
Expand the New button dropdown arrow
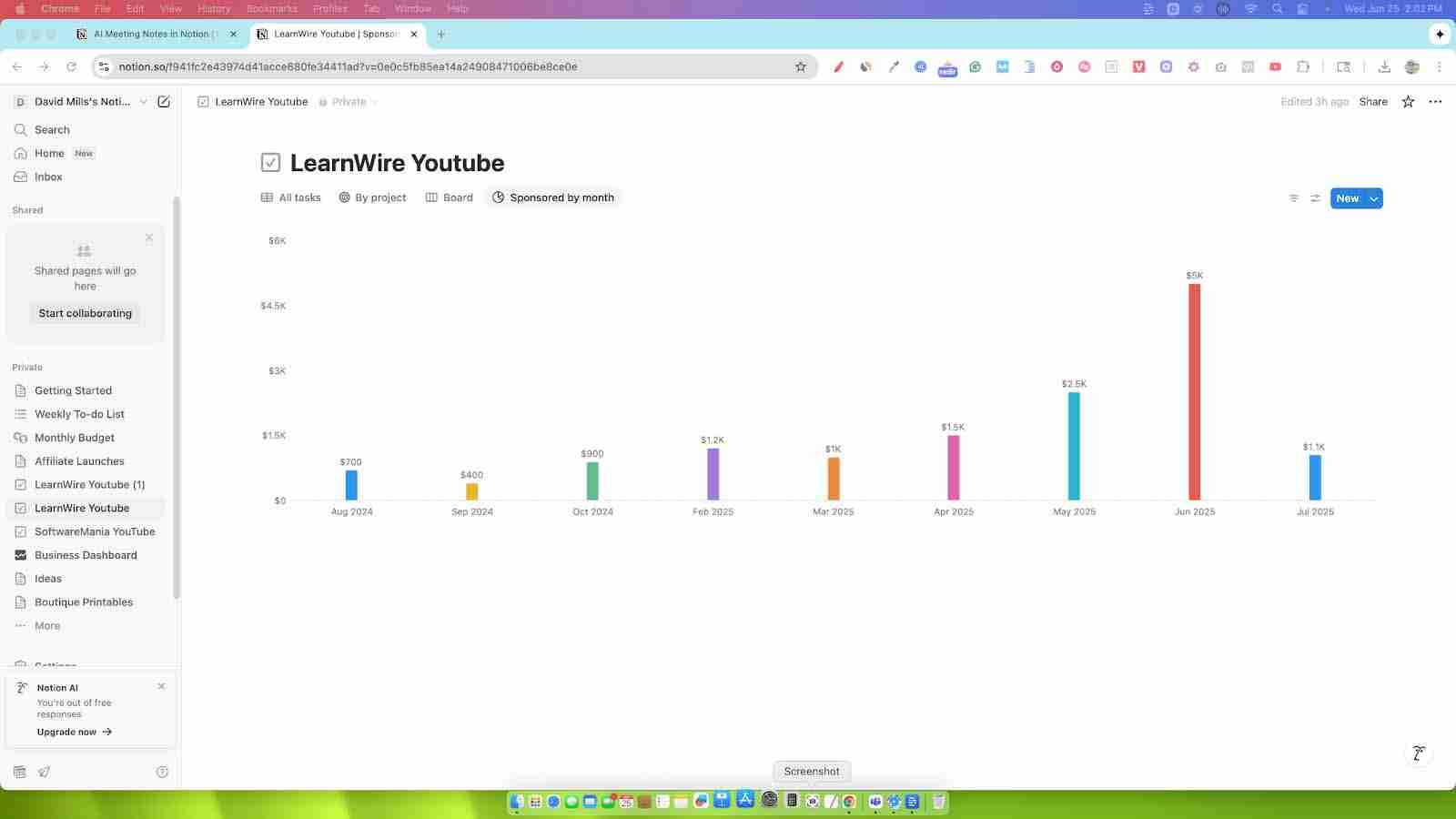coord(1374,198)
